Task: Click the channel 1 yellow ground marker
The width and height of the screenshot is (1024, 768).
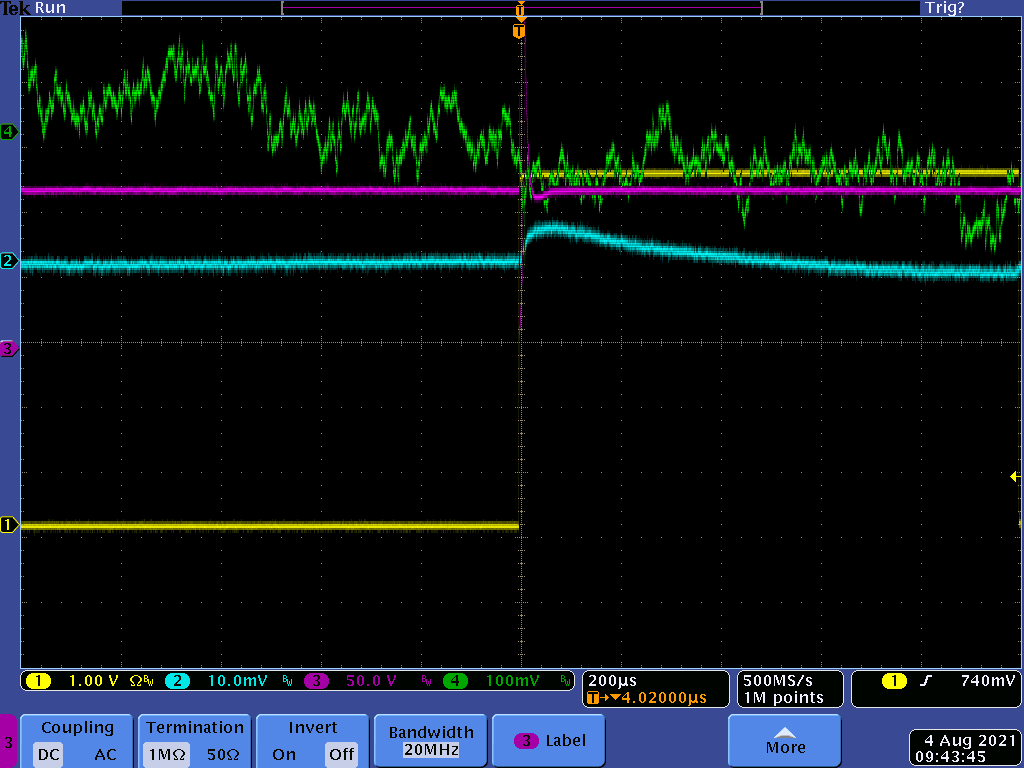Action: pos(9,525)
